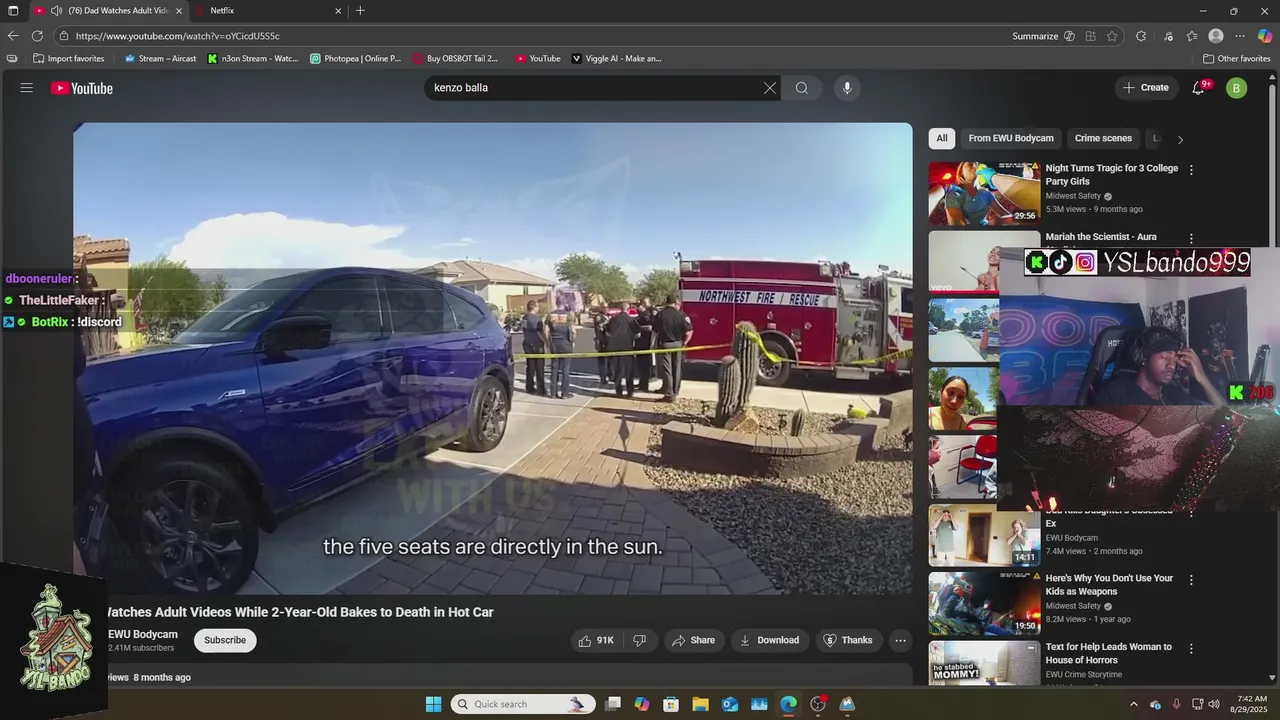
Task: Go to the YouTube home logo
Action: pyautogui.click(x=82, y=88)
